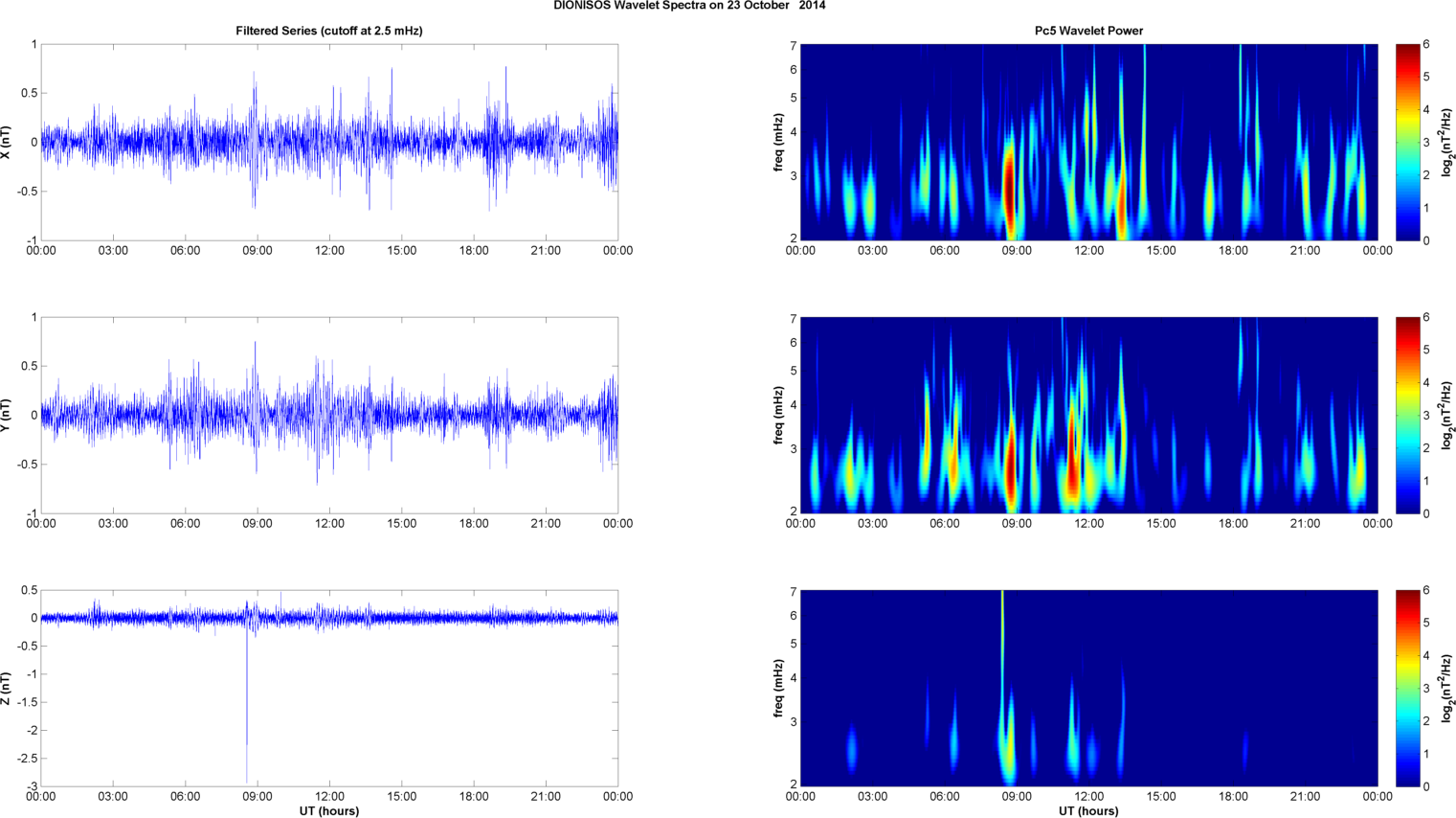Click top colorbar's log2(nT²/Hz) label

(1449, 142)
